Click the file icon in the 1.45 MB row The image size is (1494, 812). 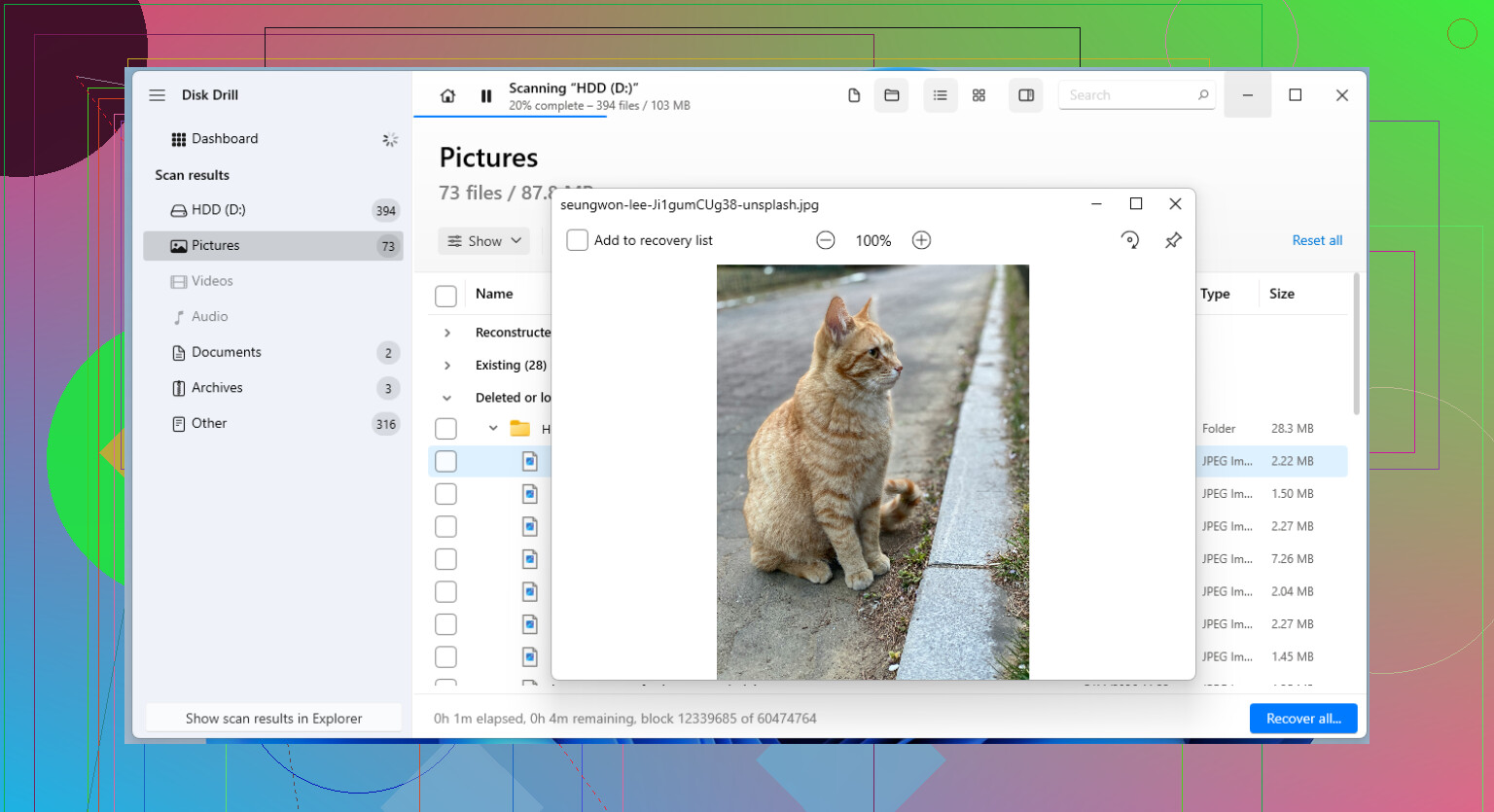(x=530, y=656)
